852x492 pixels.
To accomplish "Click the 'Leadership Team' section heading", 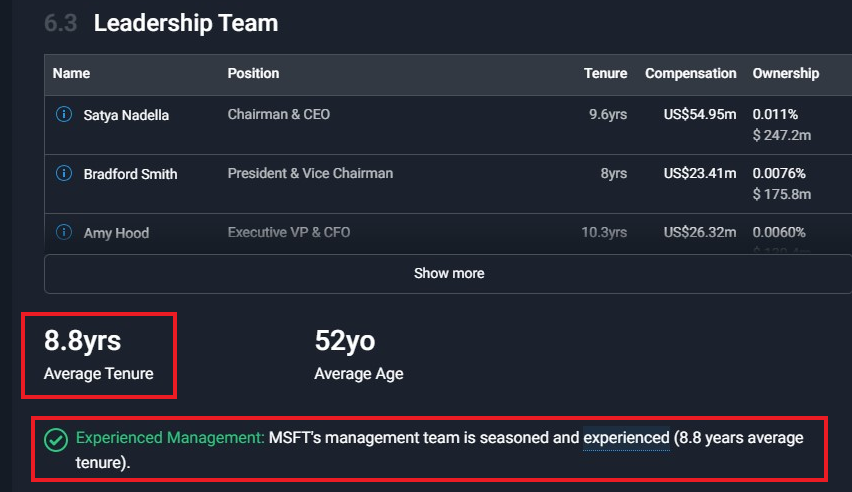I will pyautogui.click(x=186, y=23).
